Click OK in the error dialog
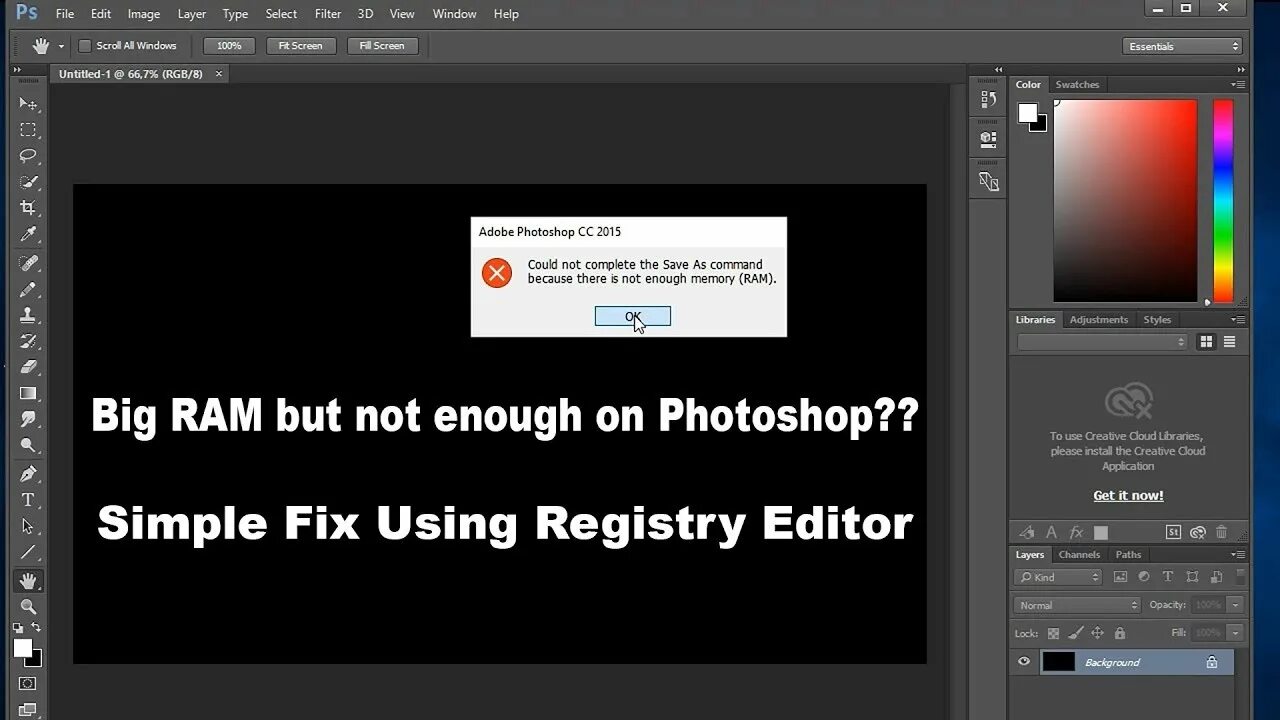This screenshot has width=1280, height=720. coord(633,316)
